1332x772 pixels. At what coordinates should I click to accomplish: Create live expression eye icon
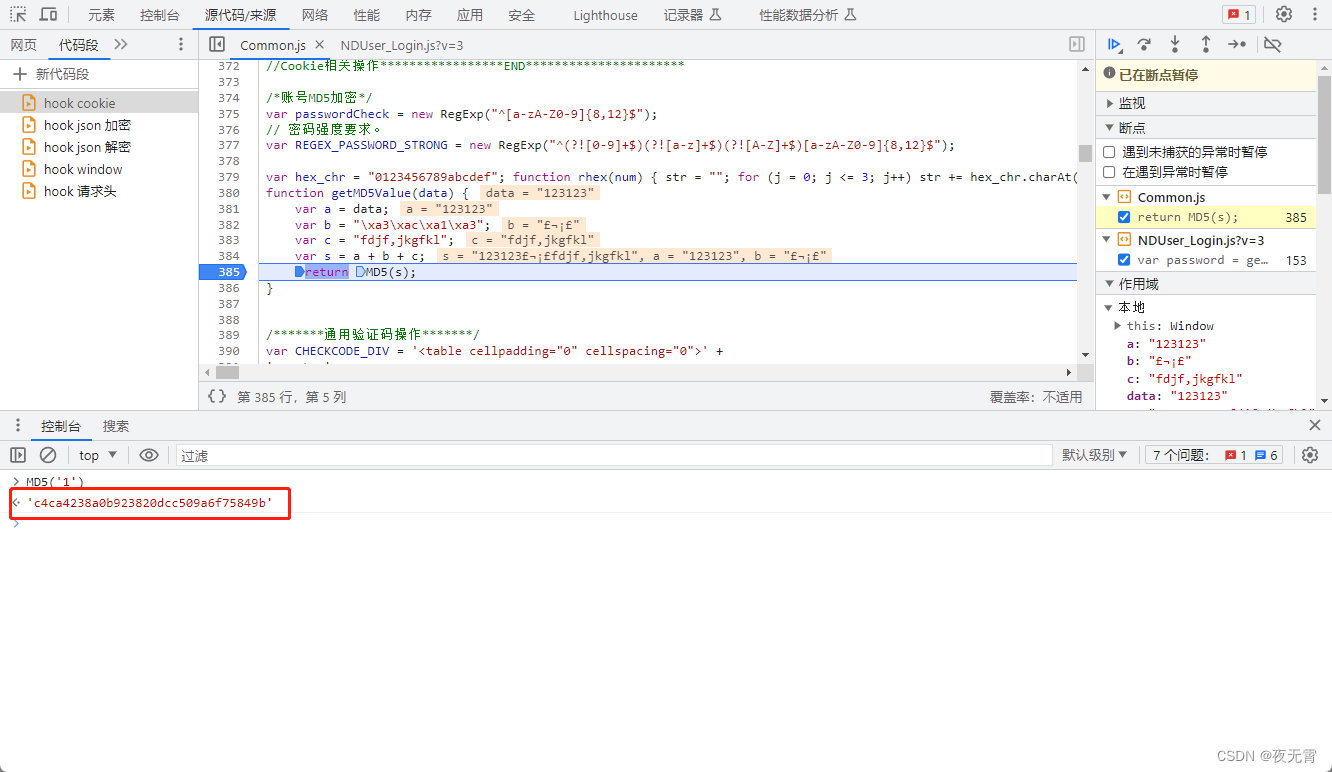149,455
